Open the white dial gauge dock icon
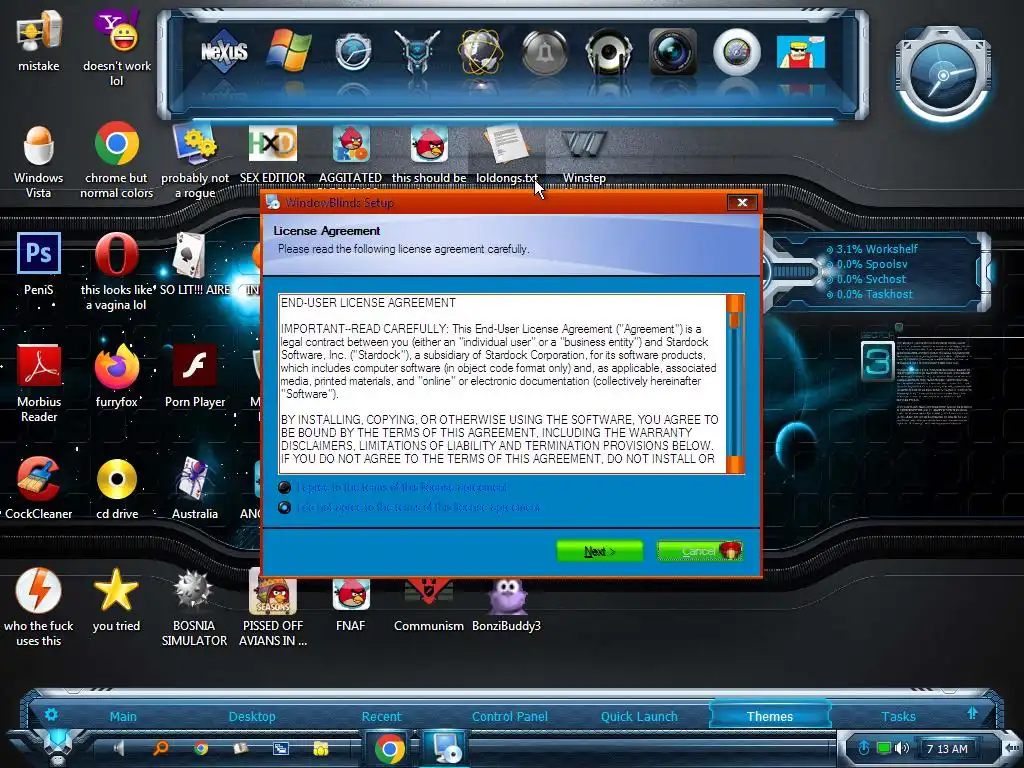The width and height of the screenshot is (1024, 768). coord(737,52)
